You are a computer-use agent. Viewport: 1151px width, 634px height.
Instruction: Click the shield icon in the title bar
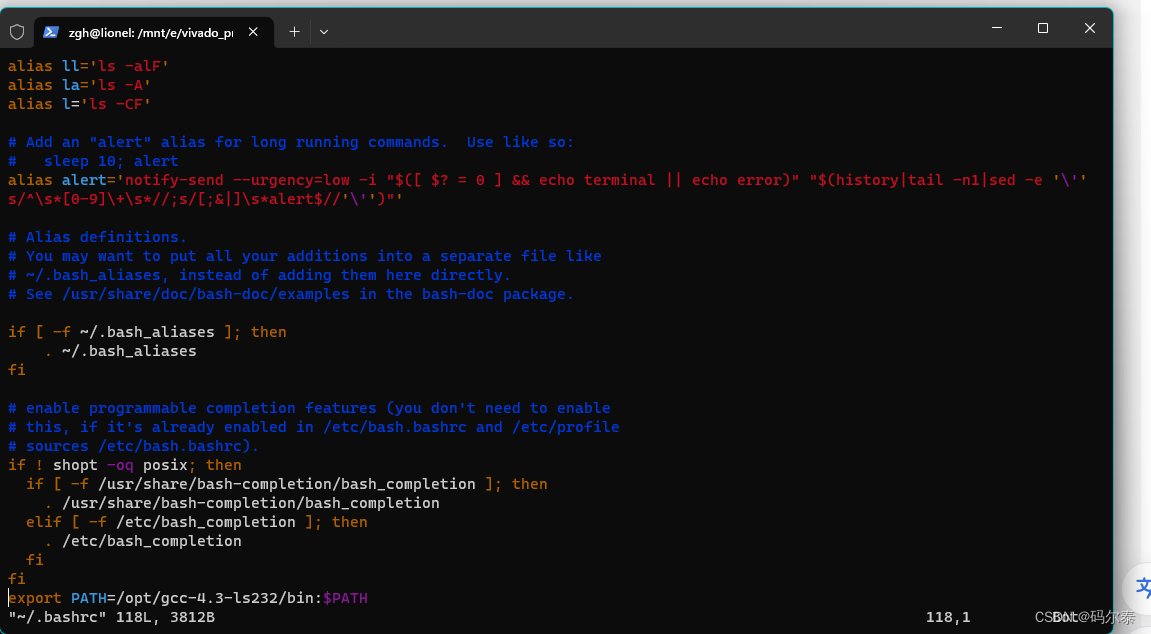[x=16, y=31]
